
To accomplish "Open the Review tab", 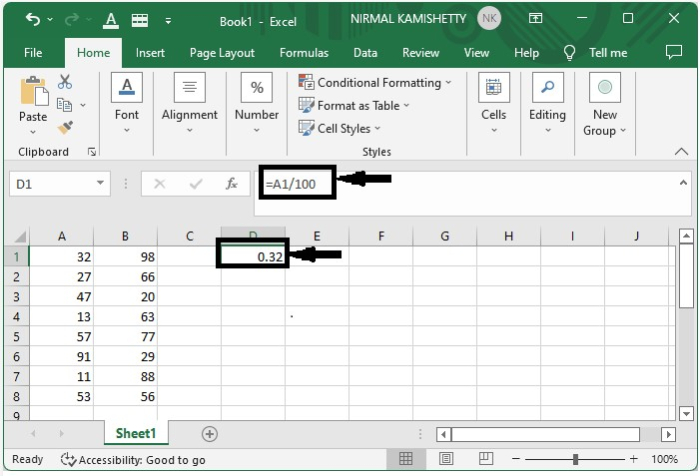I will pos(421,53).
